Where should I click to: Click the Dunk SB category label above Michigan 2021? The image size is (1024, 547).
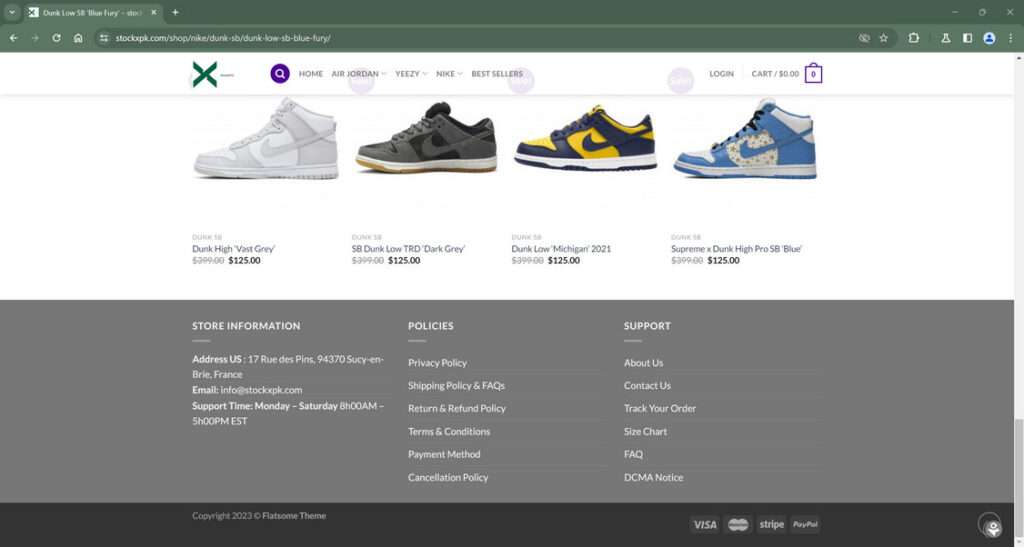pyautogui.click(x=526, y=237)
